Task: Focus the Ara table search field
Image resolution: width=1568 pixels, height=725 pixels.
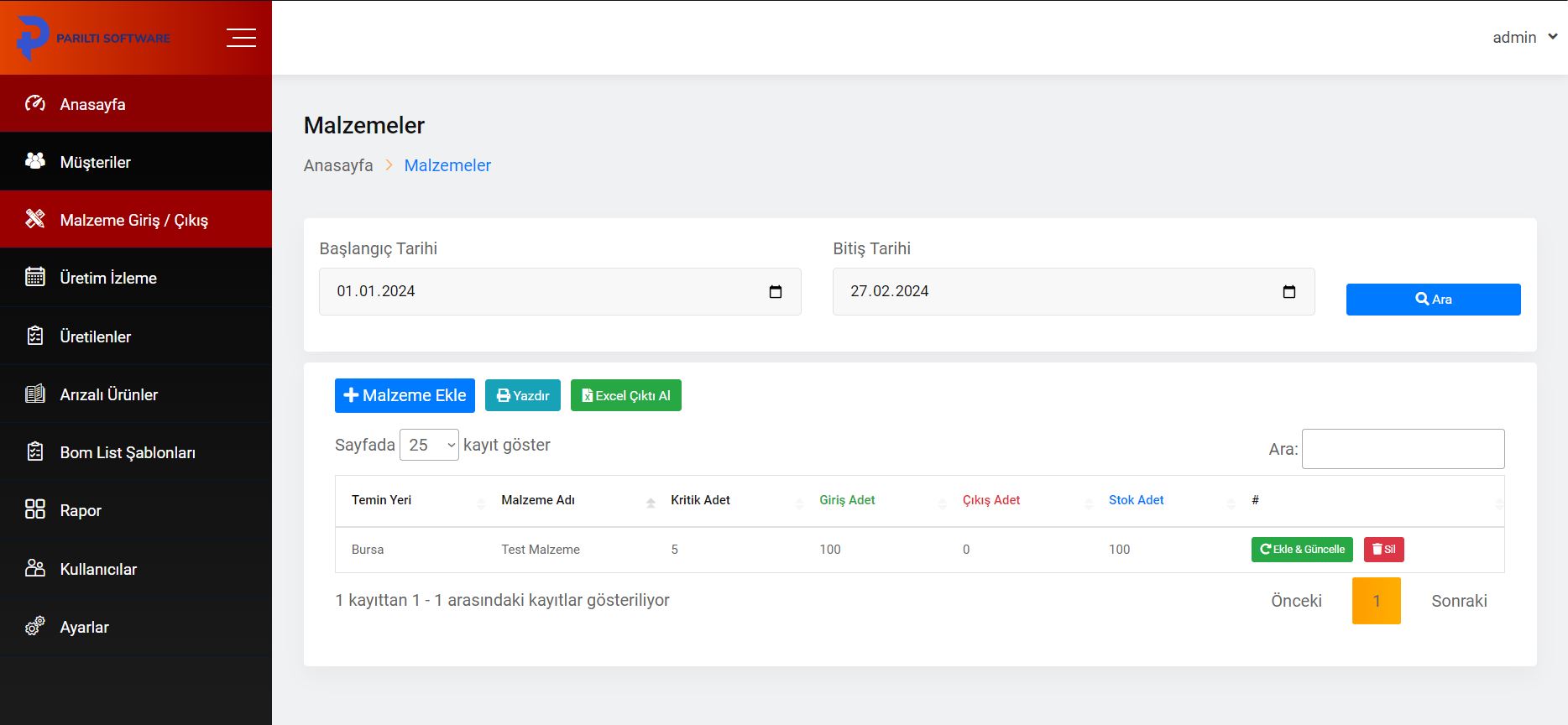Action: point(1403,449)
